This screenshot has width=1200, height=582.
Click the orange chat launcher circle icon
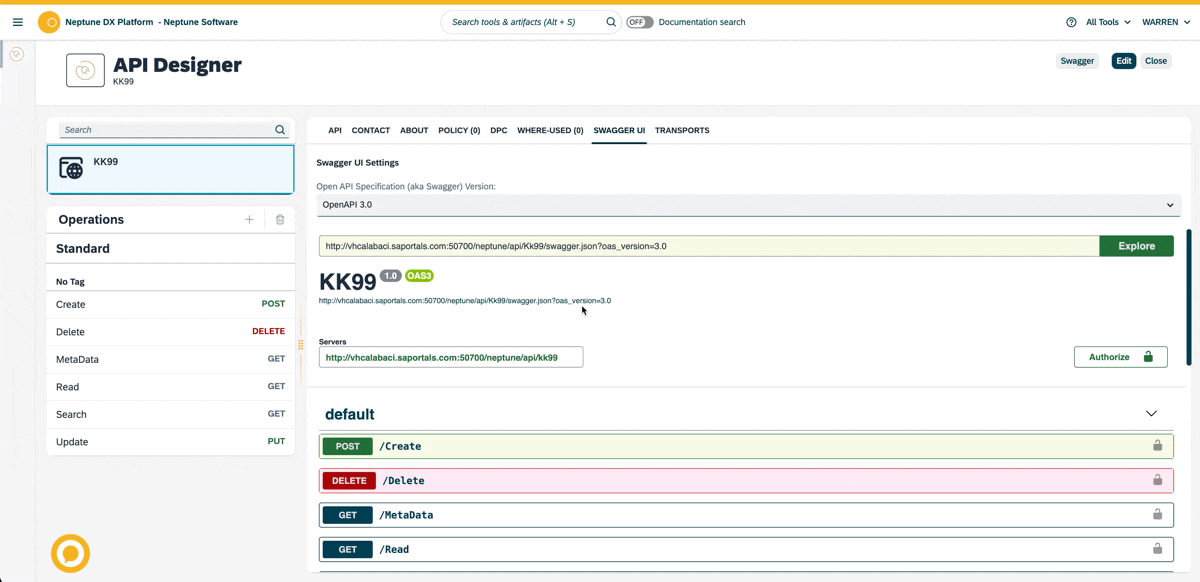pyautogui.click(x=70, y=553)
